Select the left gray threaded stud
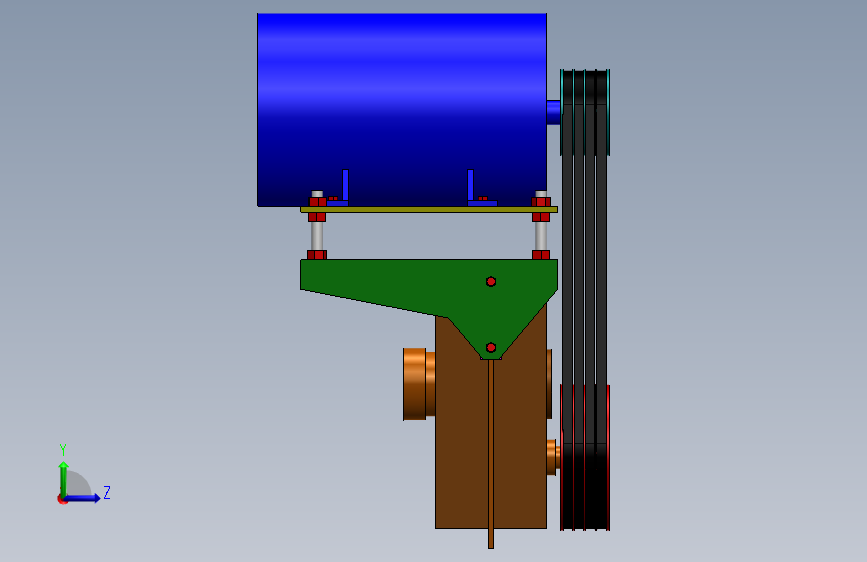 click(x=317, y=236)
